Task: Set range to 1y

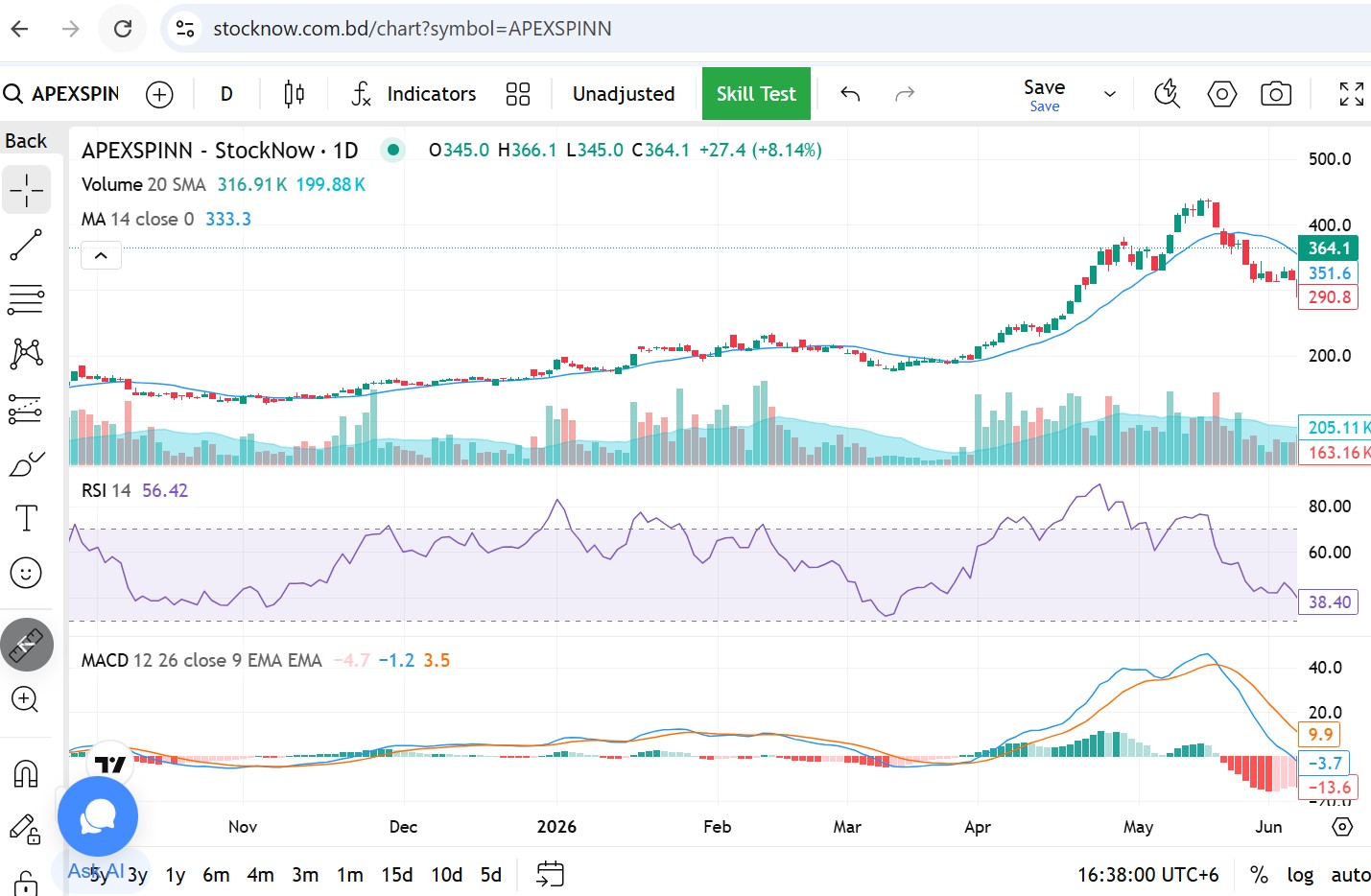Action: 176,875
